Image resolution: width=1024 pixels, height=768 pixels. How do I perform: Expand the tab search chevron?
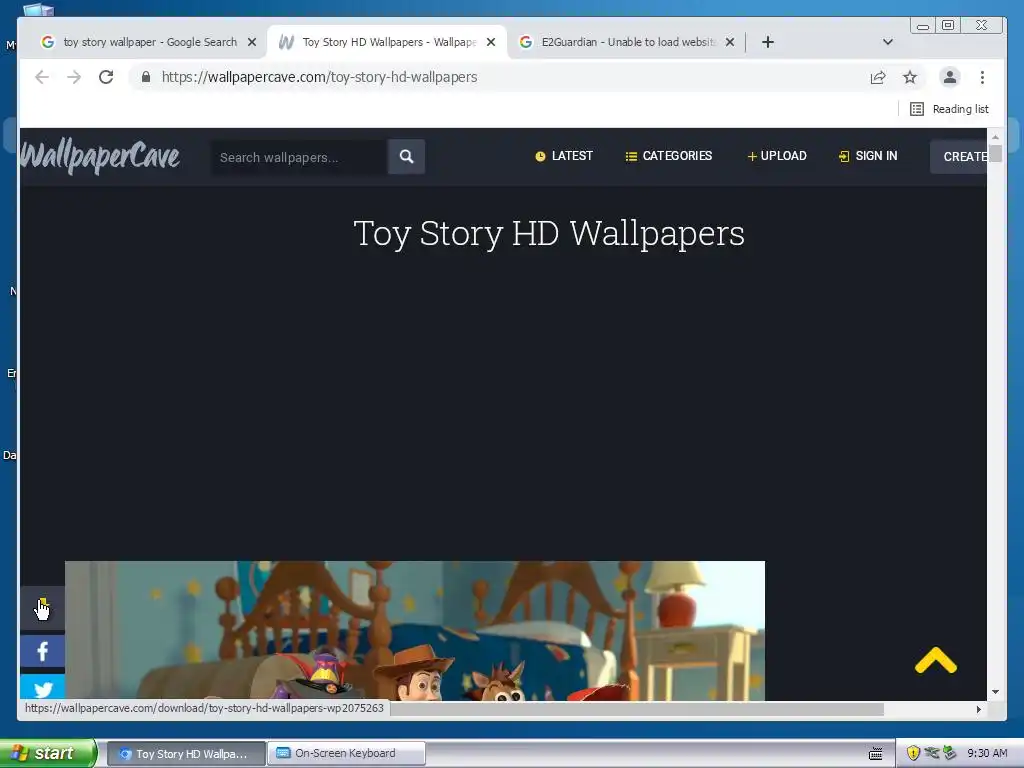tap(888, 42)
